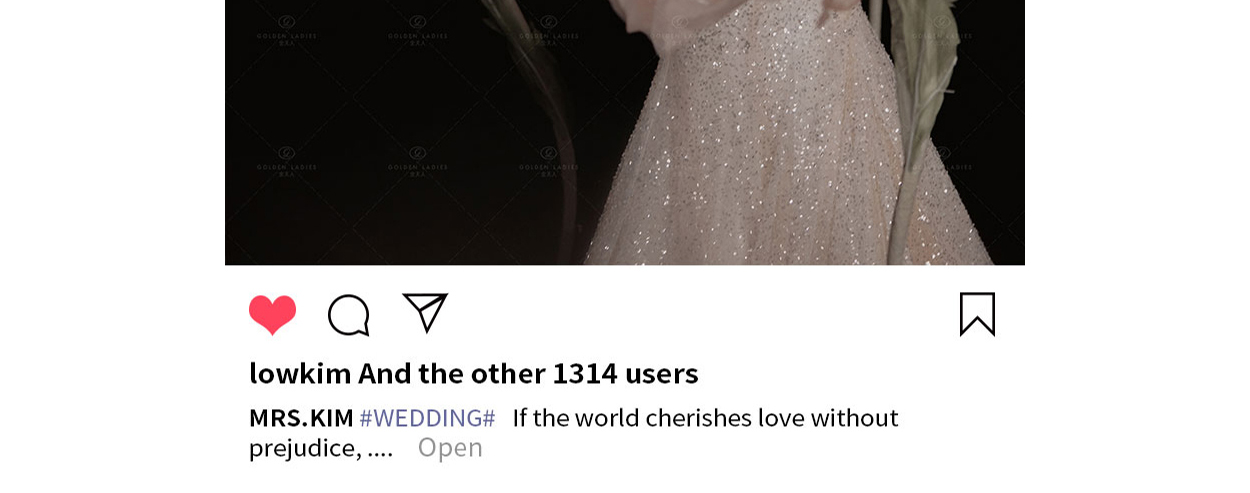
Task: Save the post with the bookmark icon
Action: (977, 314)
